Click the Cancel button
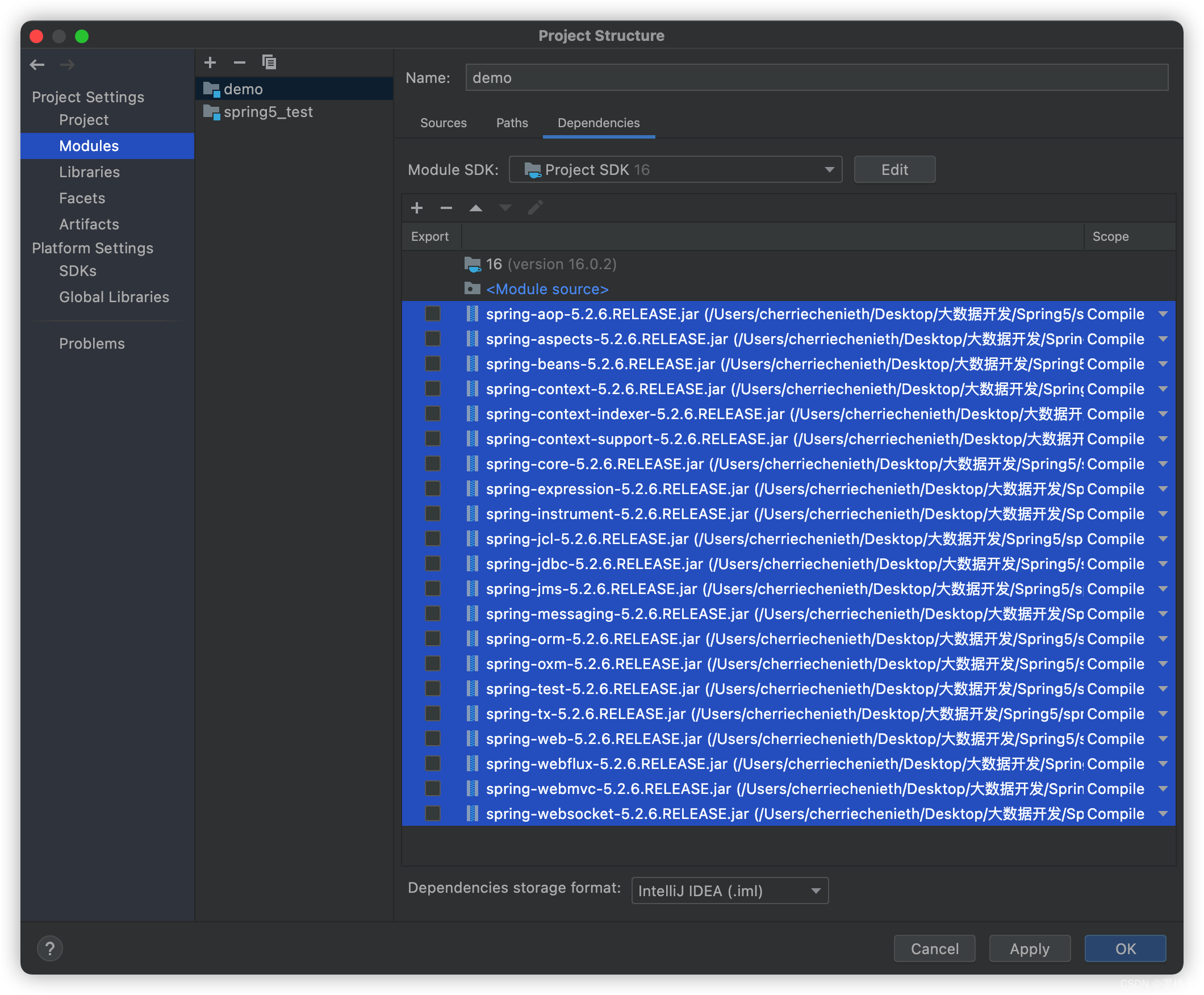Image resolution: width=1204 pixels, height=995 pixels. click(x=934, y=948)
